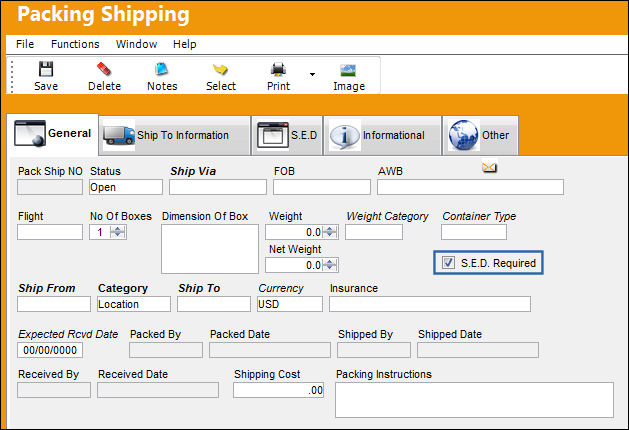629x430 pixels.
Task: Click the AWB input field
Action: [471, 187]
